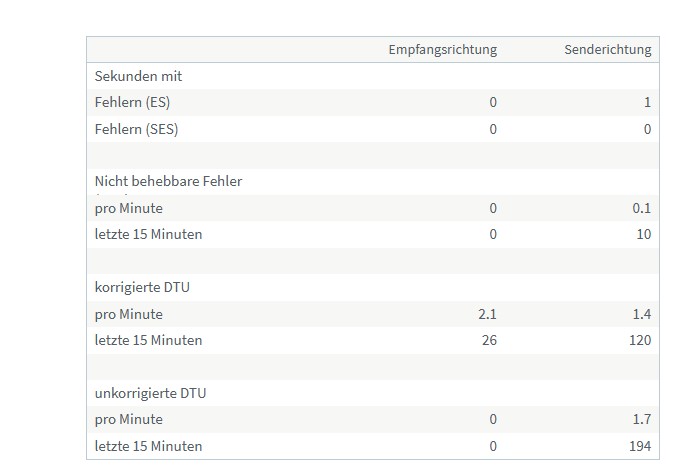Click the Empfangsrichtung column header
Viewport: 677px width, 476px height.
(x=442, y=49)
